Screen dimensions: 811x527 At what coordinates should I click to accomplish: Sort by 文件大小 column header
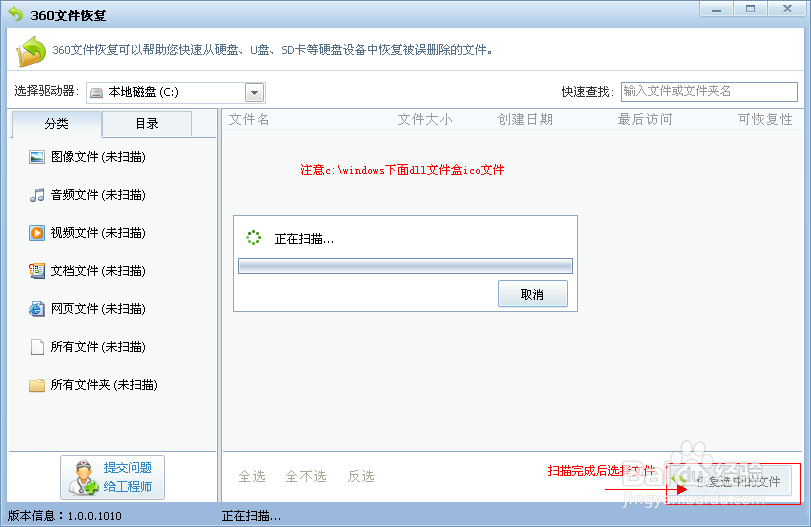coord(425,119)
